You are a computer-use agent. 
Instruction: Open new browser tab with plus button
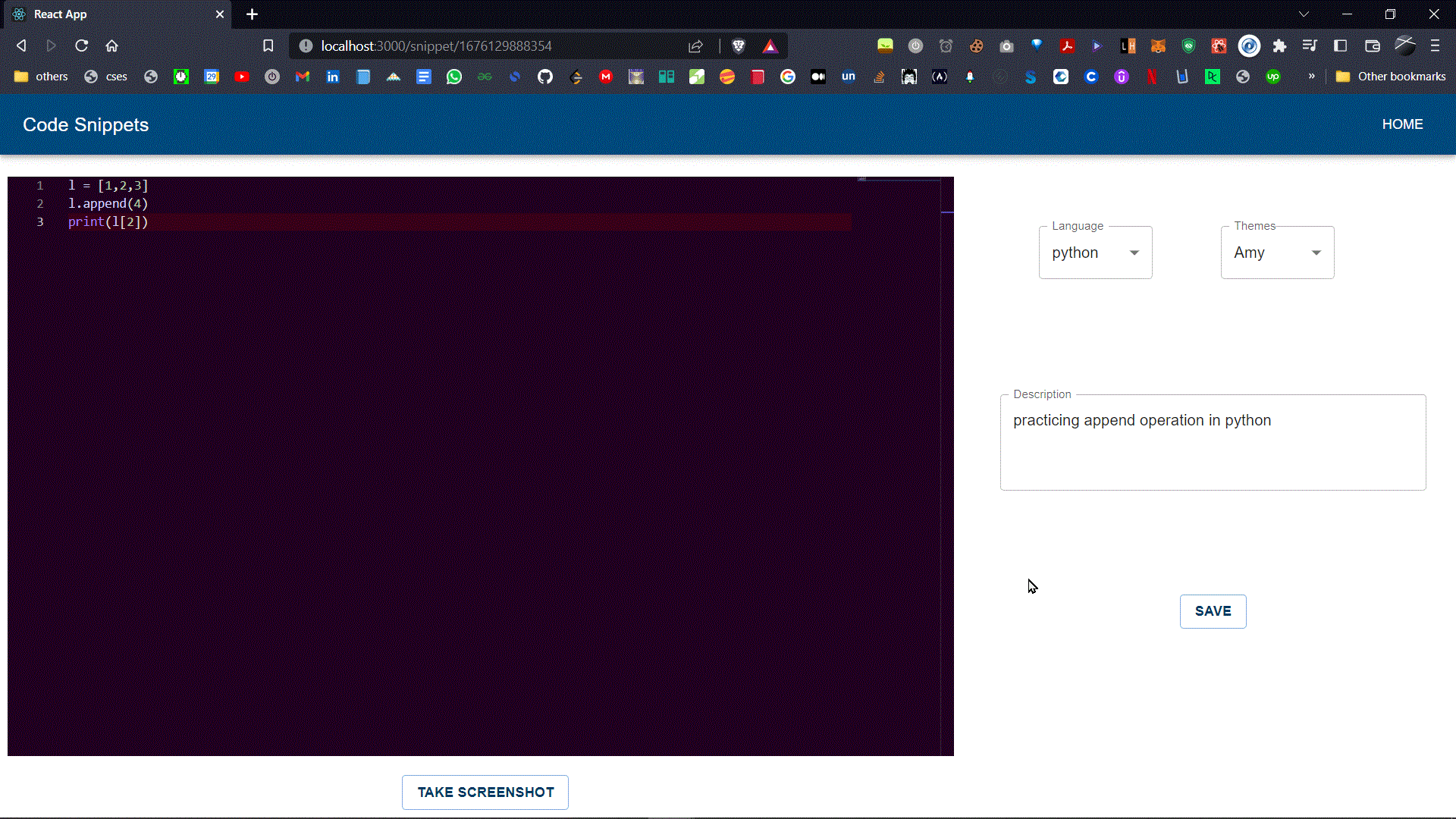tap(252, 14)
